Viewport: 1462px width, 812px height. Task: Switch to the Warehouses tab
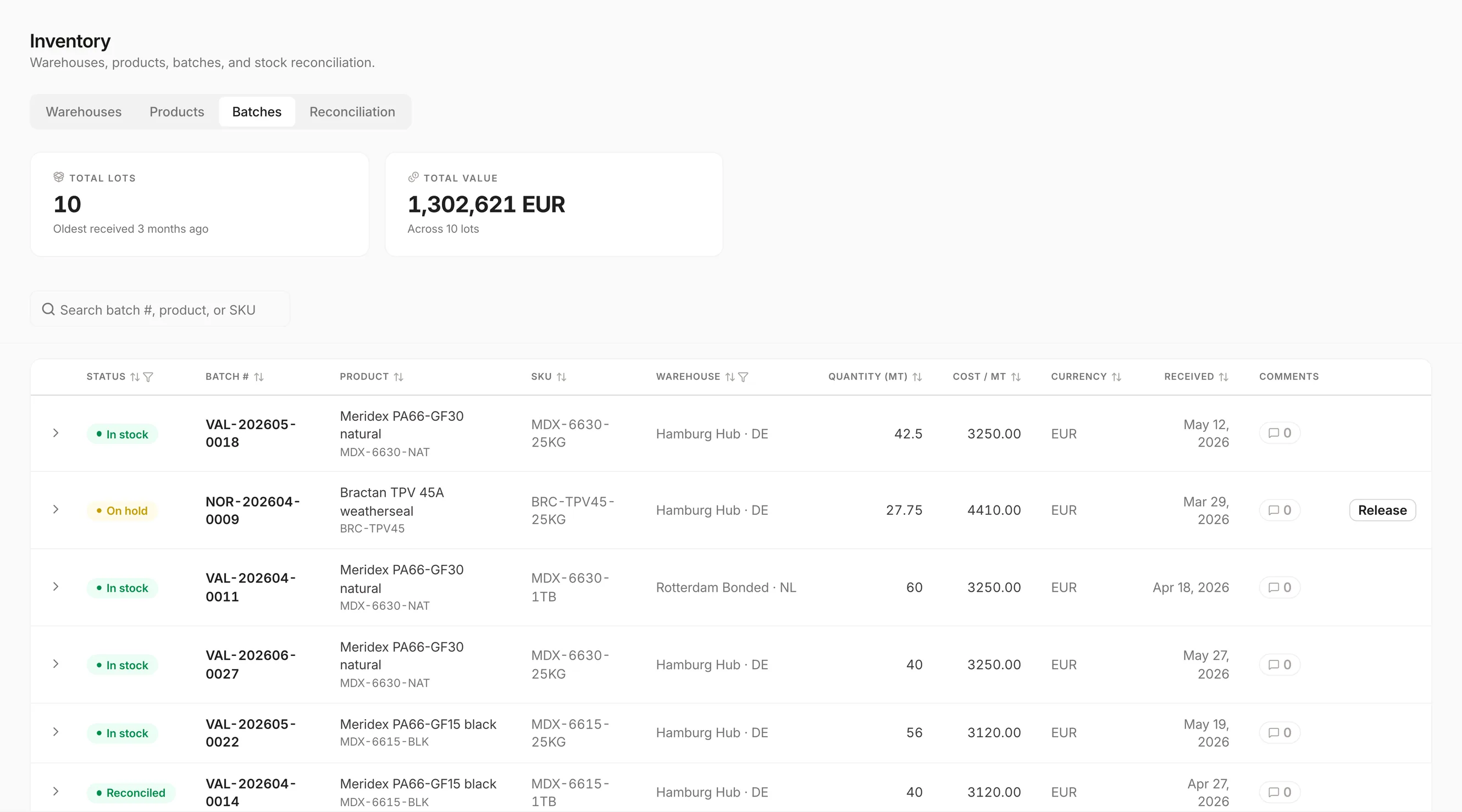tap(84, 112)
